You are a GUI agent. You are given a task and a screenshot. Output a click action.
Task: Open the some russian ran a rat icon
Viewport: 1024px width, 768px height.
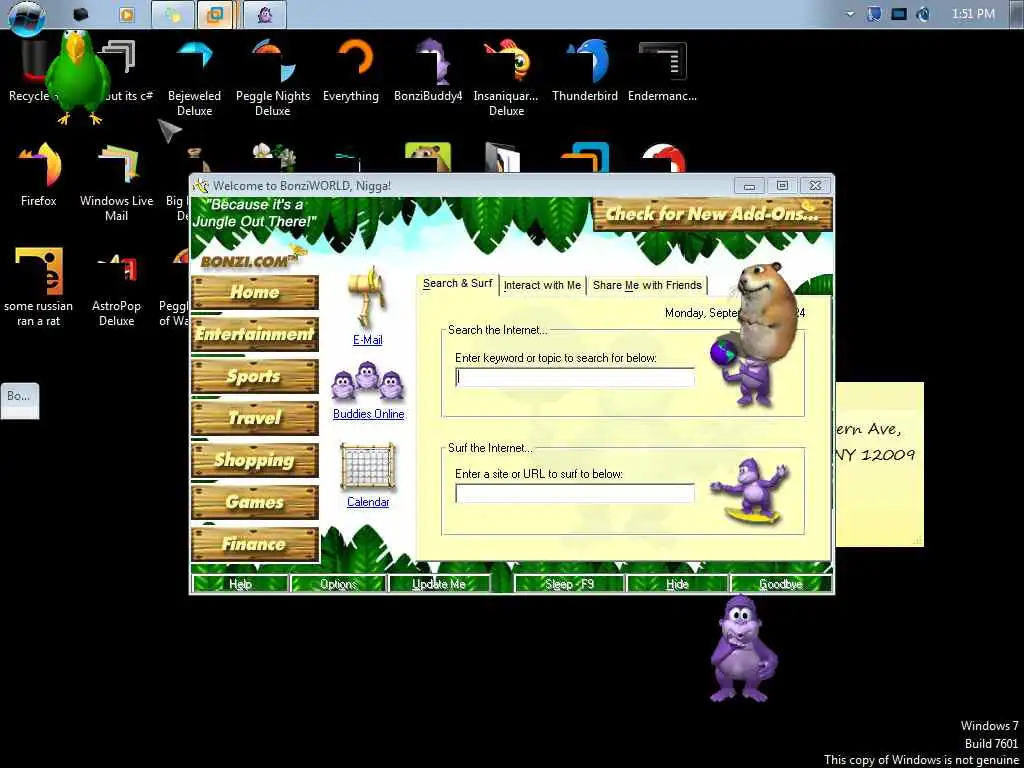(39, 287)
